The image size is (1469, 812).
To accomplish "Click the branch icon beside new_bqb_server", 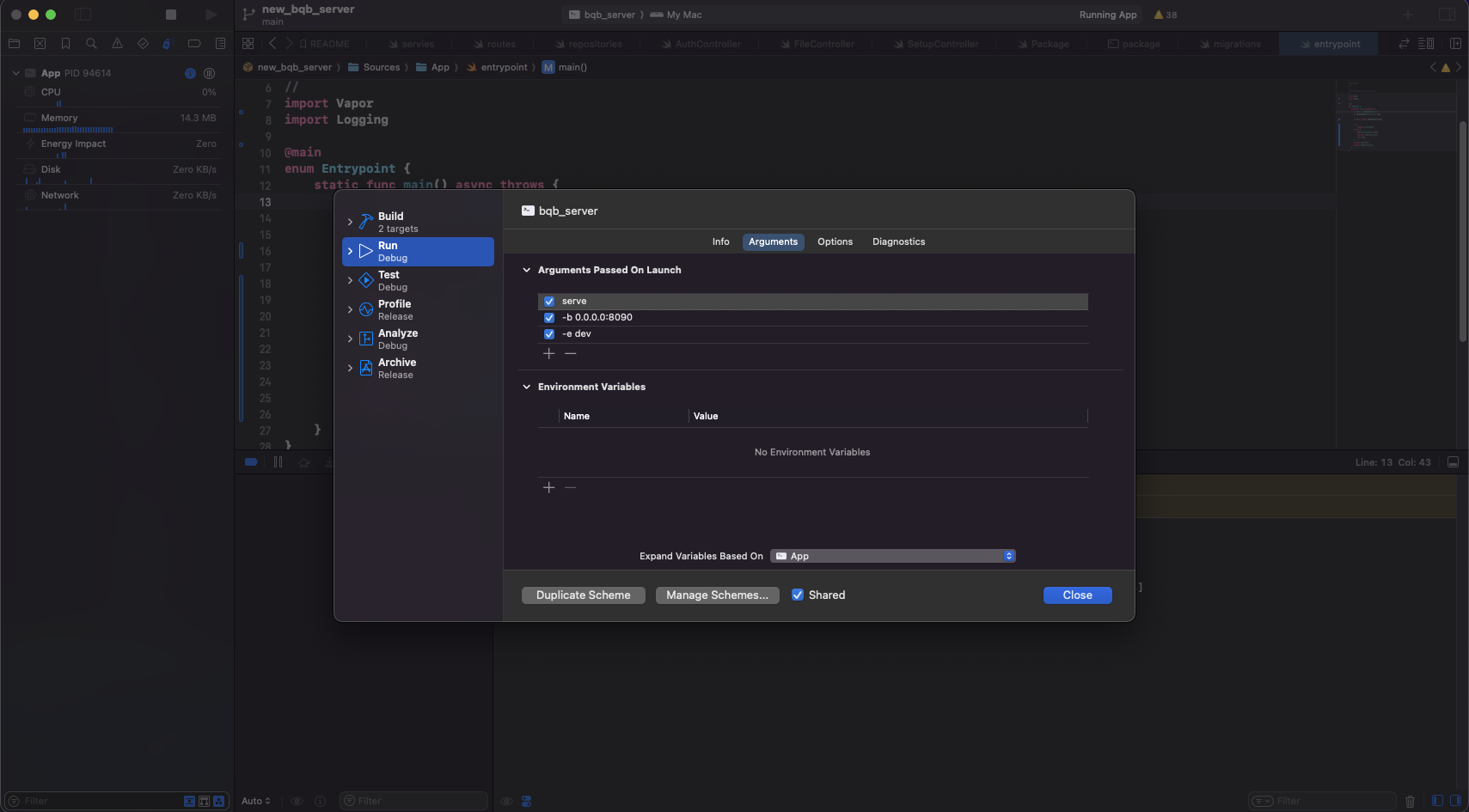I will [x=248, y=15].
